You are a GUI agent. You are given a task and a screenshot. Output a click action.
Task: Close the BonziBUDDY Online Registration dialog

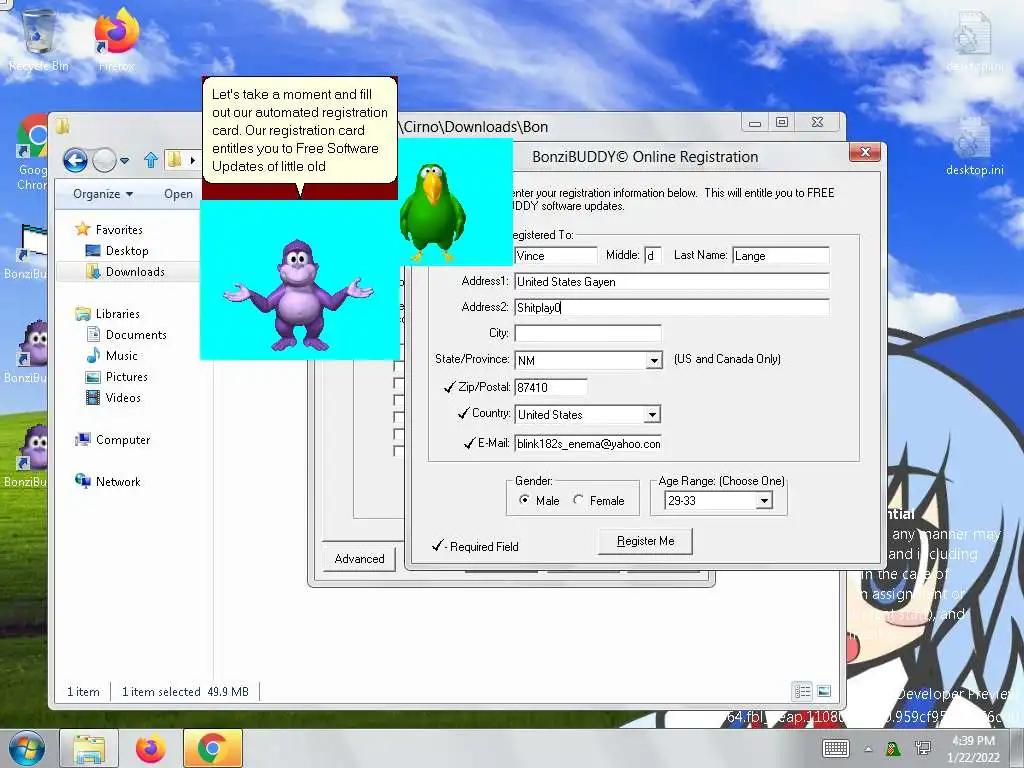(865, 152)
